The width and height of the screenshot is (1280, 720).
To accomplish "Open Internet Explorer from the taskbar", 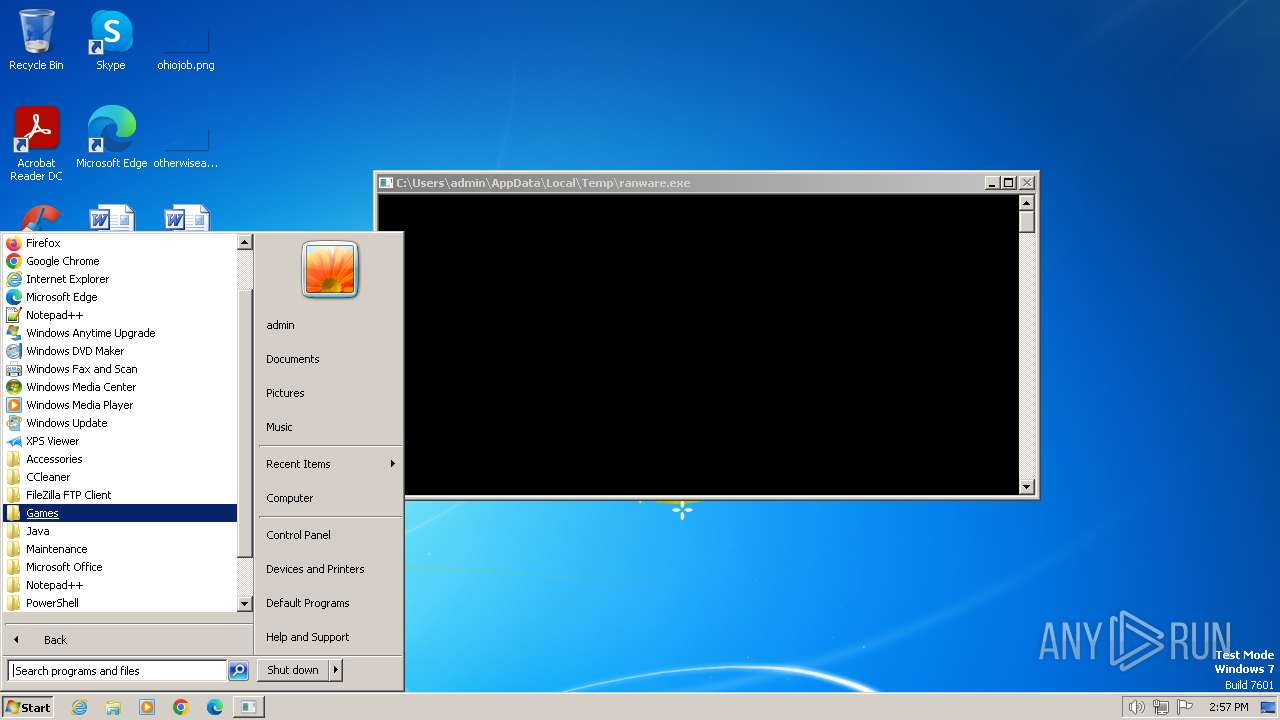I will [79, 707].
